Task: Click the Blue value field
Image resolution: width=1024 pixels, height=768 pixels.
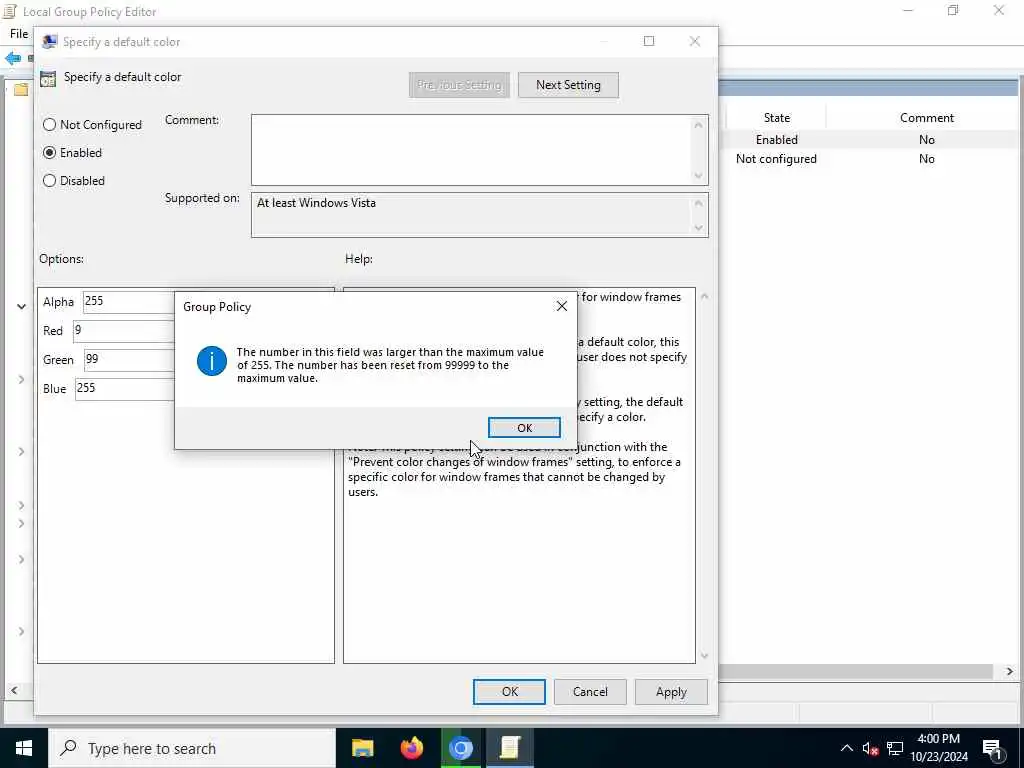Action: [125, 389]
